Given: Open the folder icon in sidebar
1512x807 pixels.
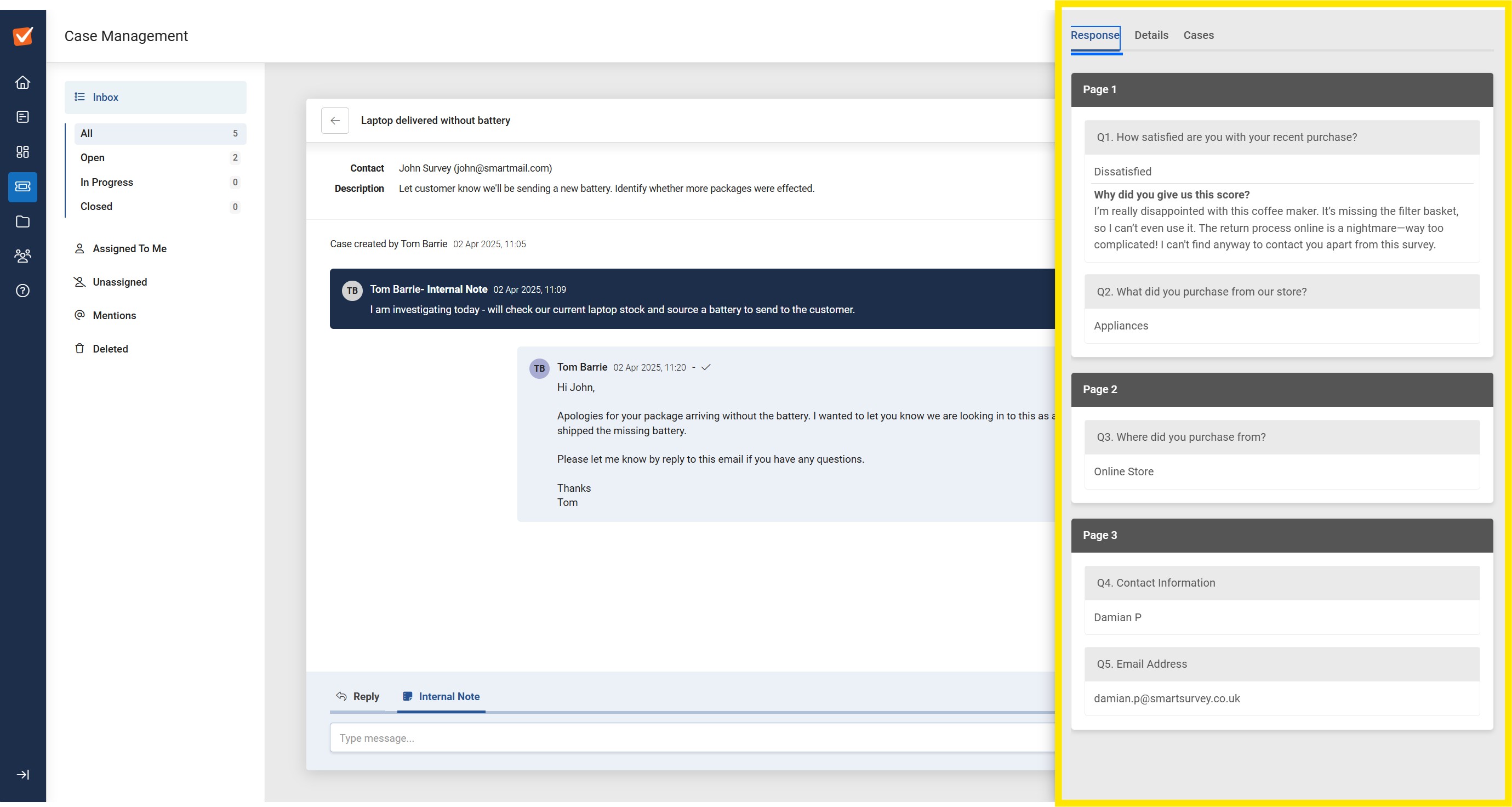Looking at the screenshot, I should click(23, 221).
